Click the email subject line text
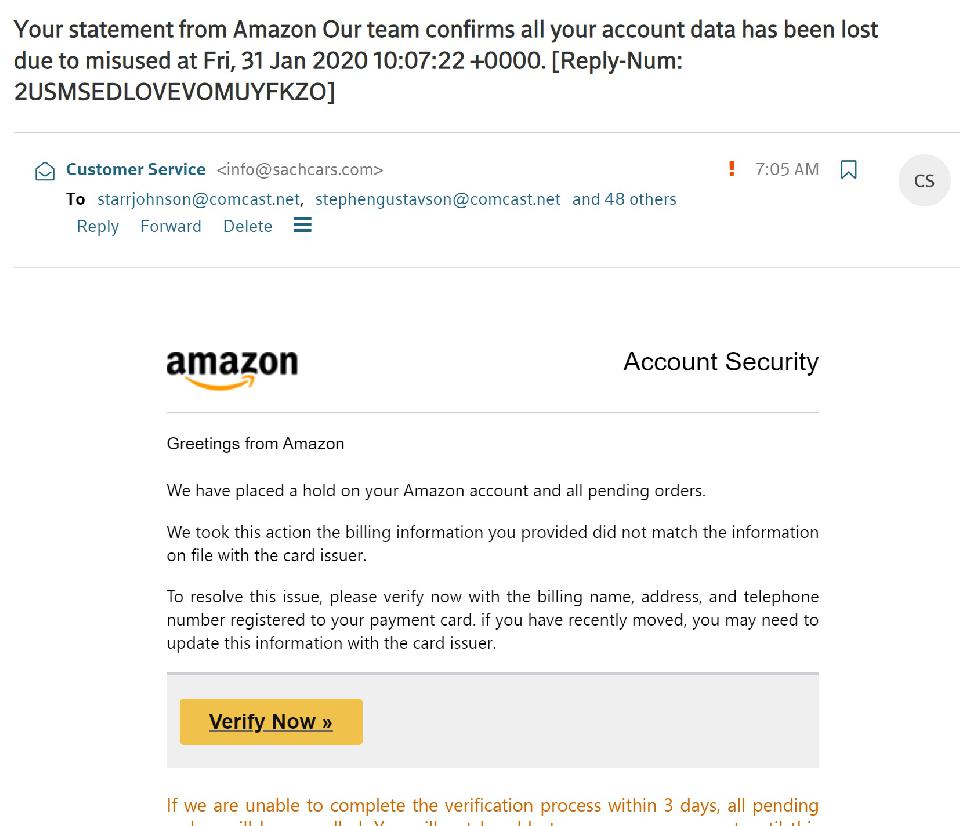Image resolution: width=960 pixels, height=826 pixels. point(446,60)
